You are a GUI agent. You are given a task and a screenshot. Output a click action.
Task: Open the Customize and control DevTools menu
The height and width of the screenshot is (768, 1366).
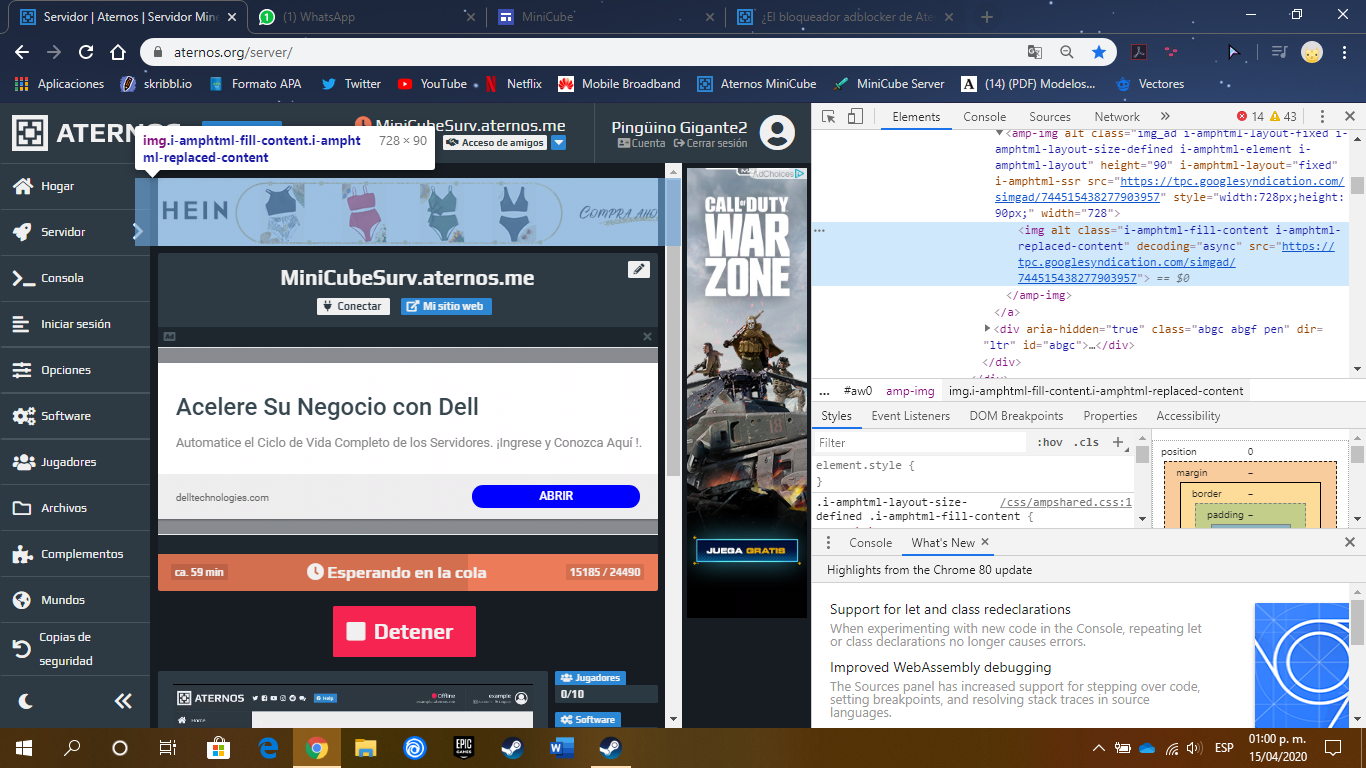pos(1322,117)
